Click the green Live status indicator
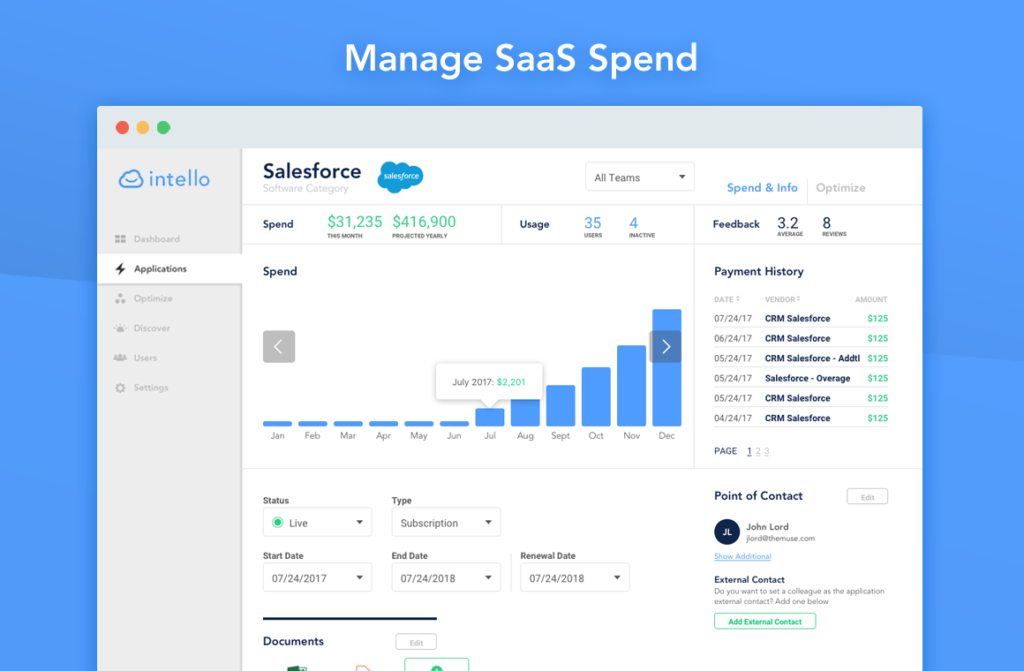Screen dimensions: 1024x671 [278, 523]
